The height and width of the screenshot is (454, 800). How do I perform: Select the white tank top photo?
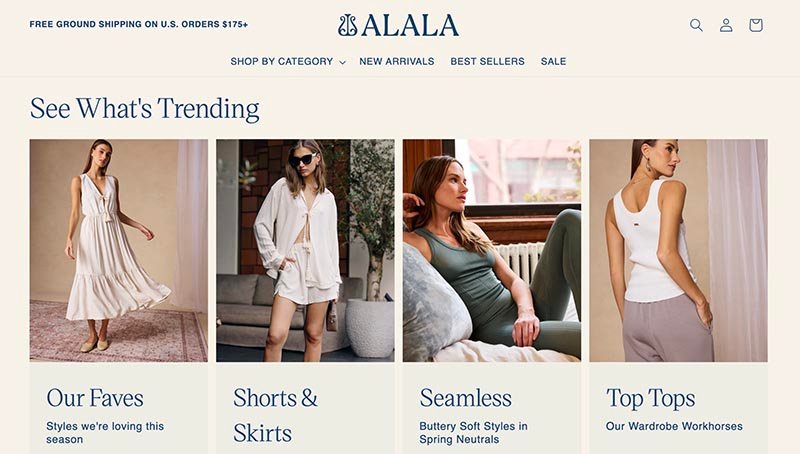679,250
